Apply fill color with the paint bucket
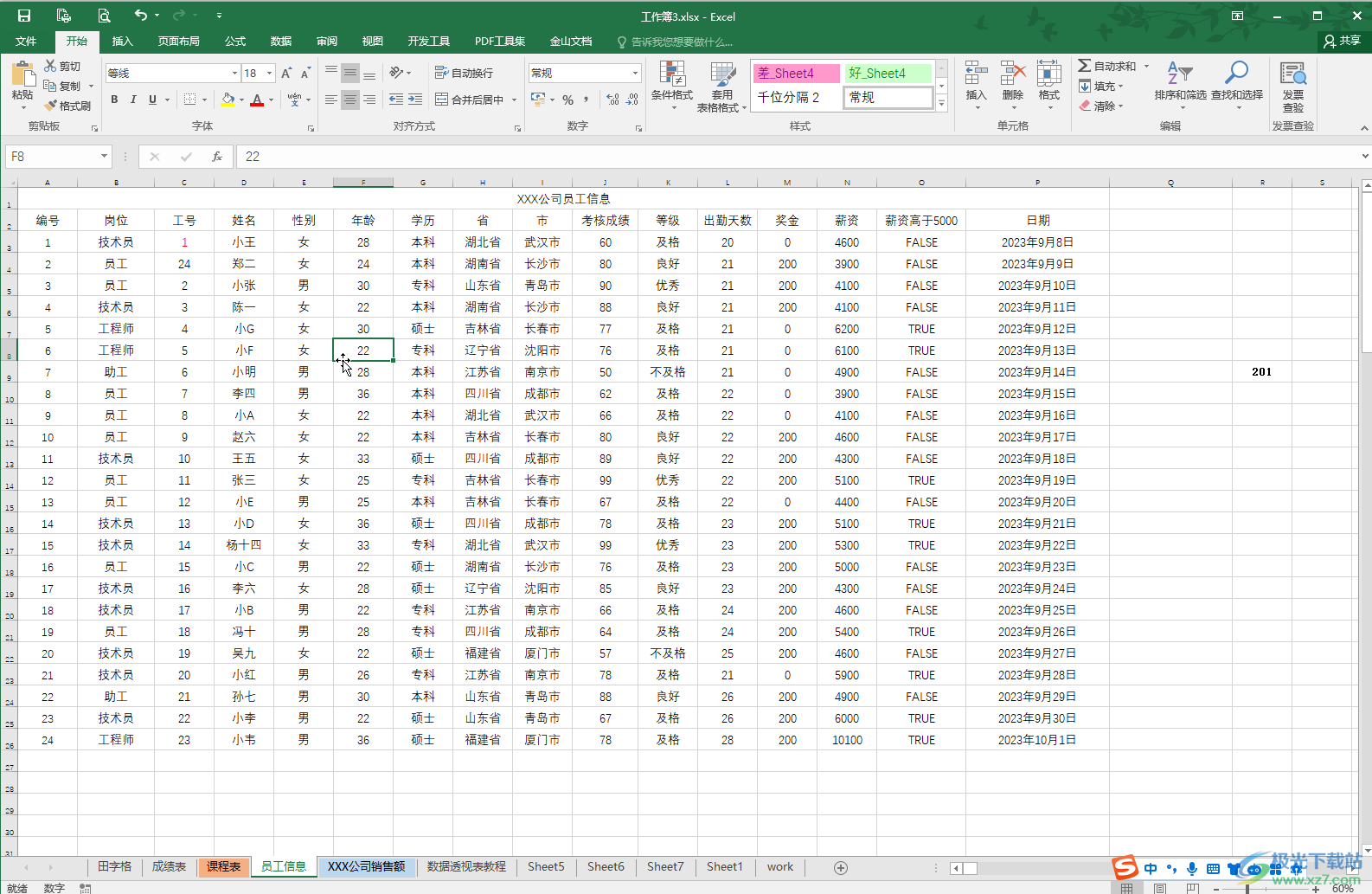This screenshot has width=1372, height=894. click(x=228, y=100)
